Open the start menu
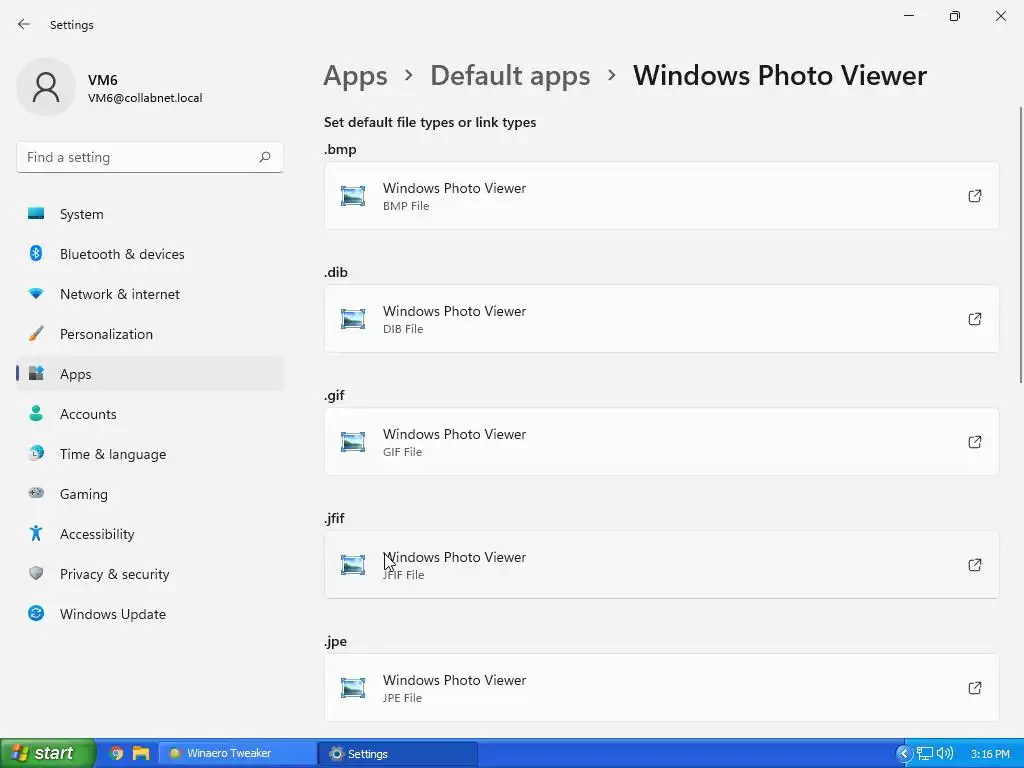Viewport: 1024px width, 768px height. 47,753
